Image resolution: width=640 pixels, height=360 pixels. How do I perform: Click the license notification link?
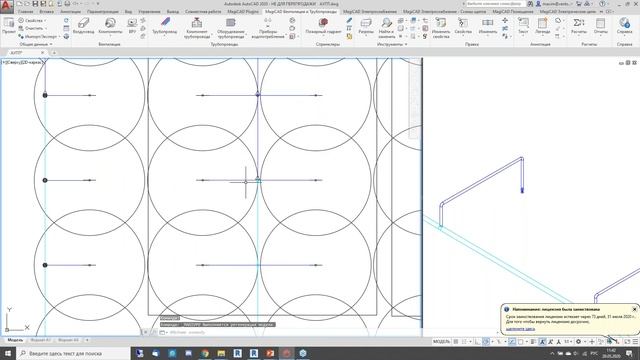[520, 329]
